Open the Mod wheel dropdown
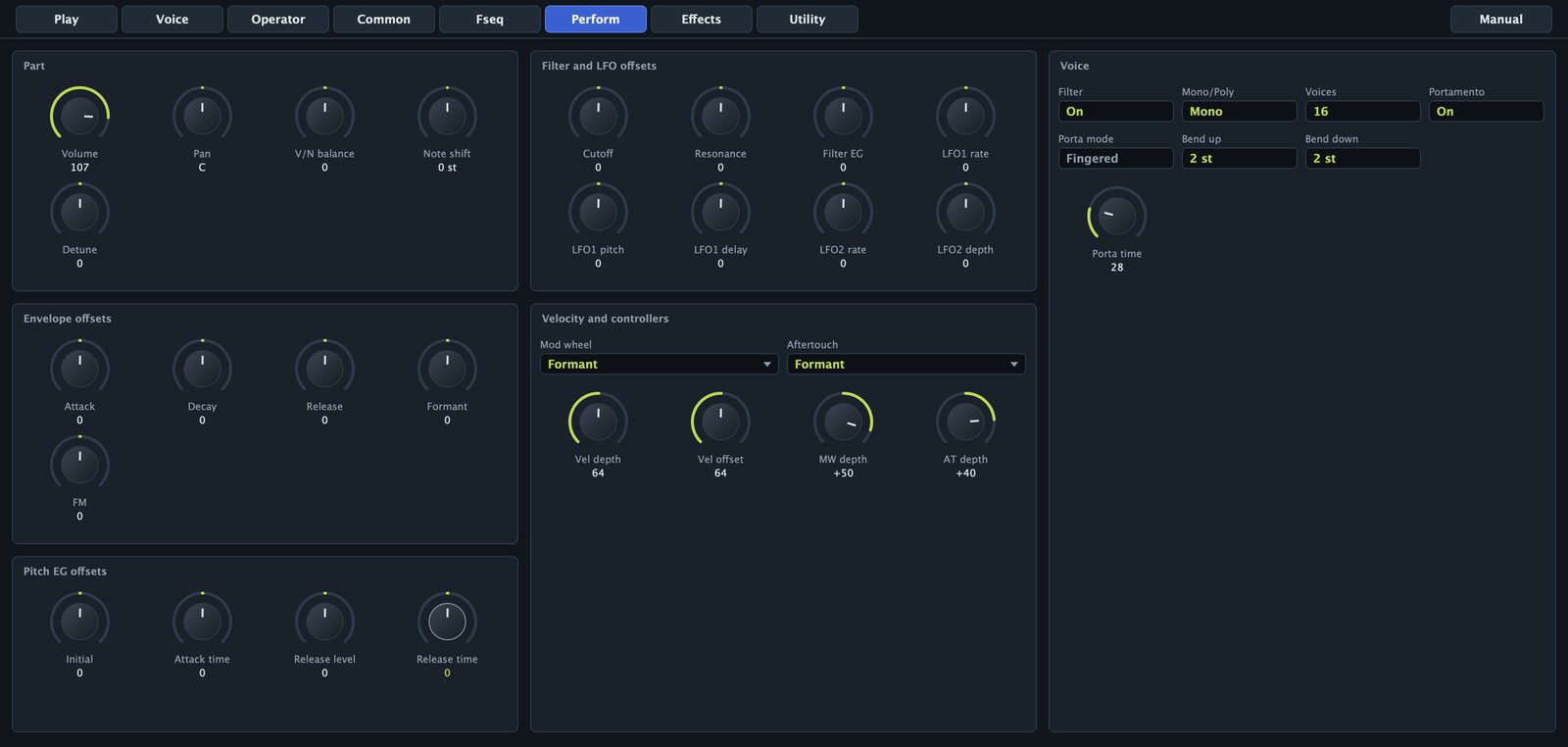 point(659,364)
